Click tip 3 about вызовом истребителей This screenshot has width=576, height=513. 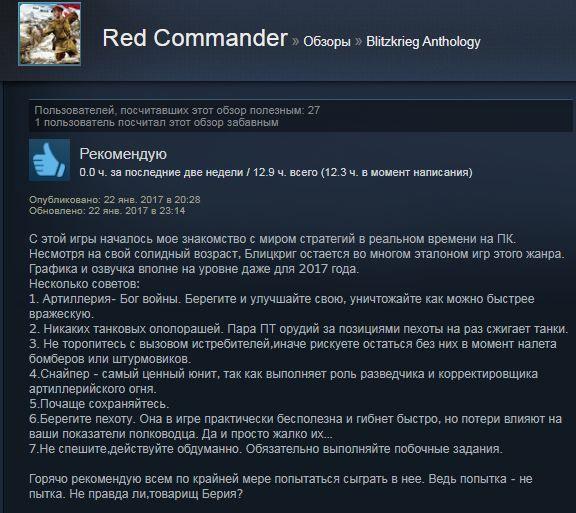(x=293, y=351)
